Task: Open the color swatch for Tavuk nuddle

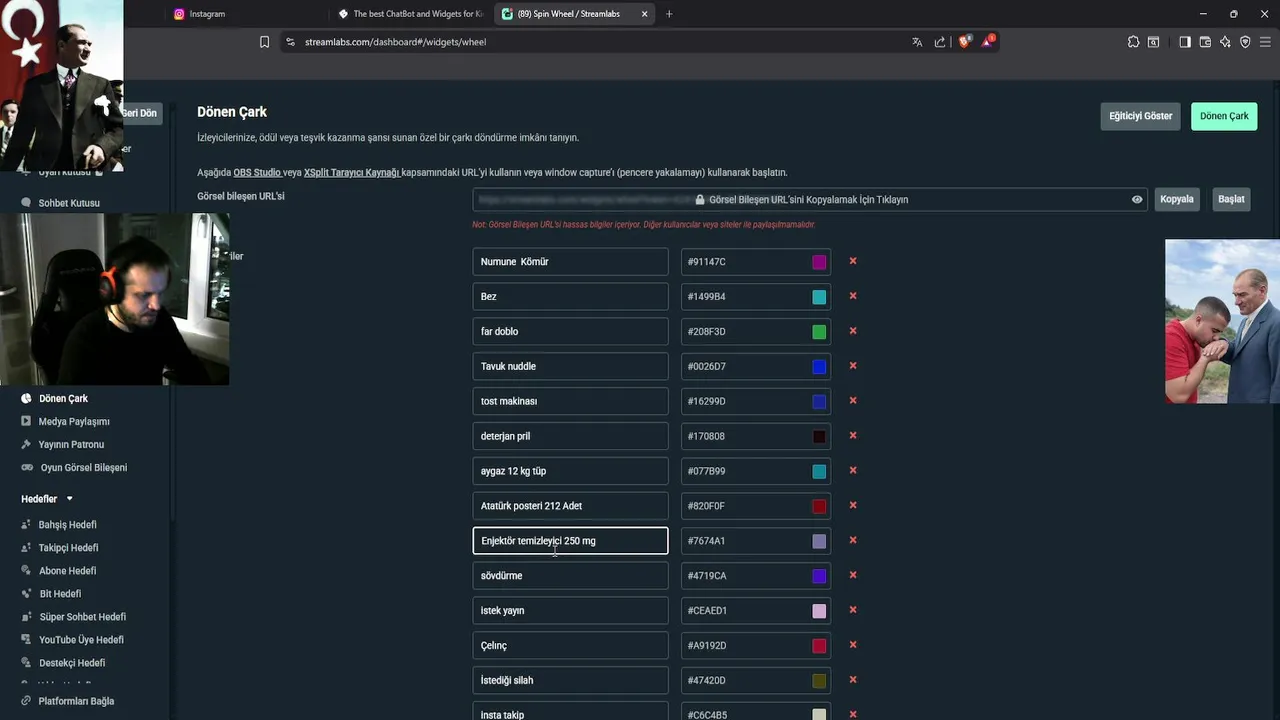Action: (819, 366)
